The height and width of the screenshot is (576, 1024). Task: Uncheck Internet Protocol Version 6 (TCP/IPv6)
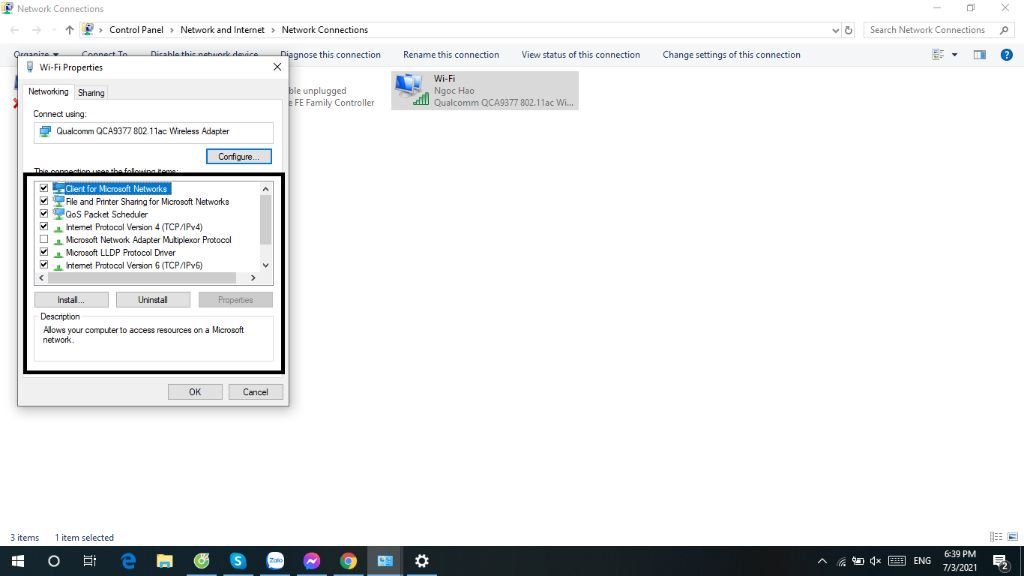44,265
